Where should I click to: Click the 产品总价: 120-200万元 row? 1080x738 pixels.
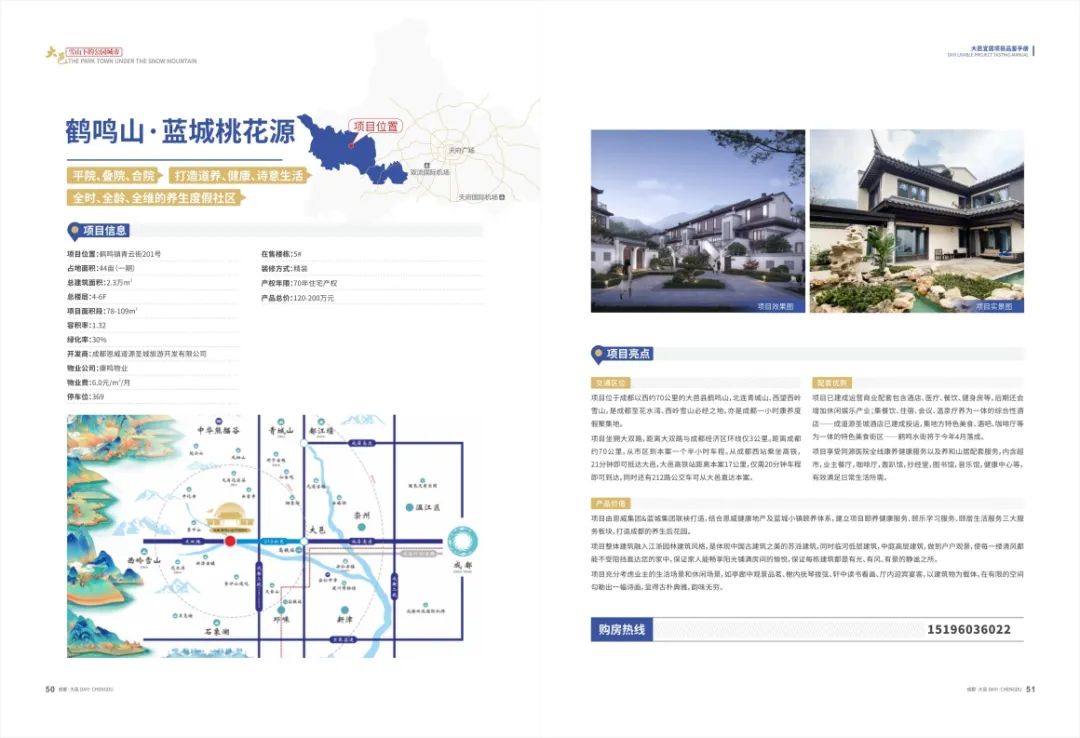[372, 298]
